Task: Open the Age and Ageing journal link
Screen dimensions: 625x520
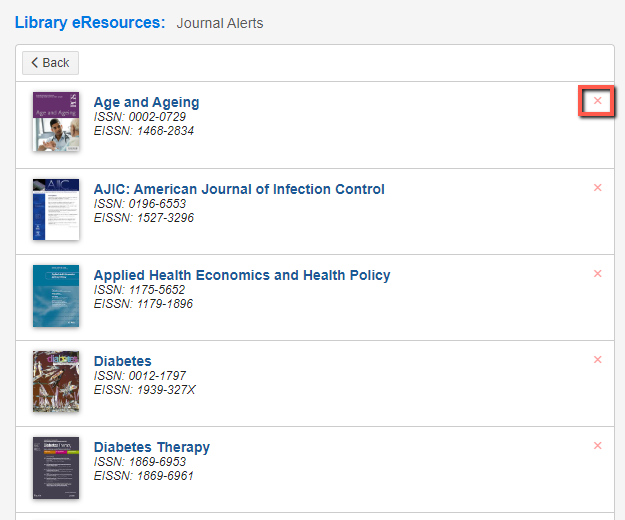Action: point(146,102)
